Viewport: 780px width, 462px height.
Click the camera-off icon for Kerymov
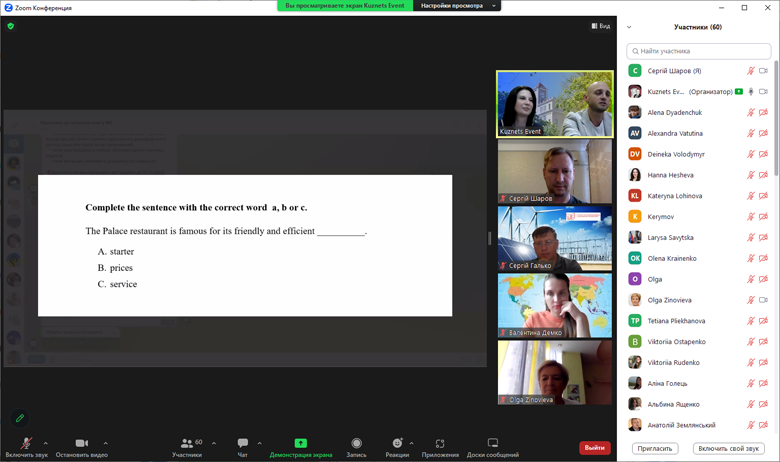click(x=763, y=217)
